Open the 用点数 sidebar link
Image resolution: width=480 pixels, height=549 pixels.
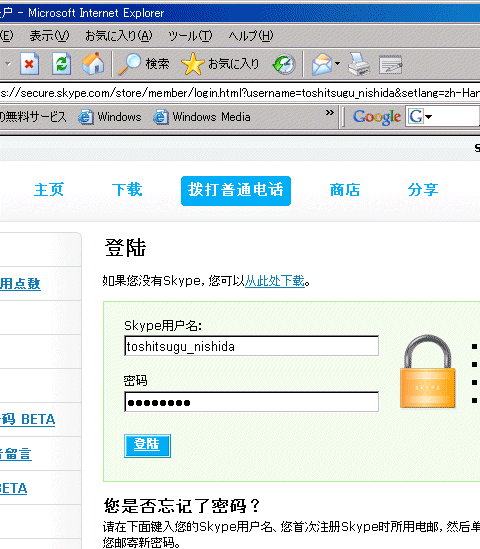20,284
